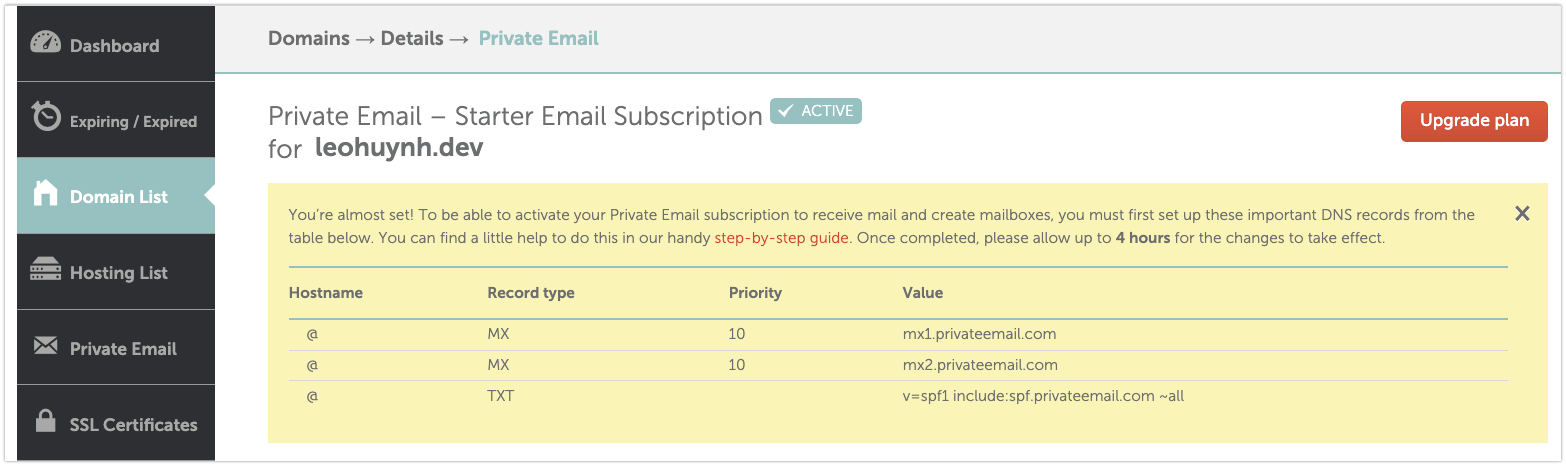This screenshot has height=466, width=1566.
Task: Select Hosting List in the sidebar
Action: coord(118,273)
